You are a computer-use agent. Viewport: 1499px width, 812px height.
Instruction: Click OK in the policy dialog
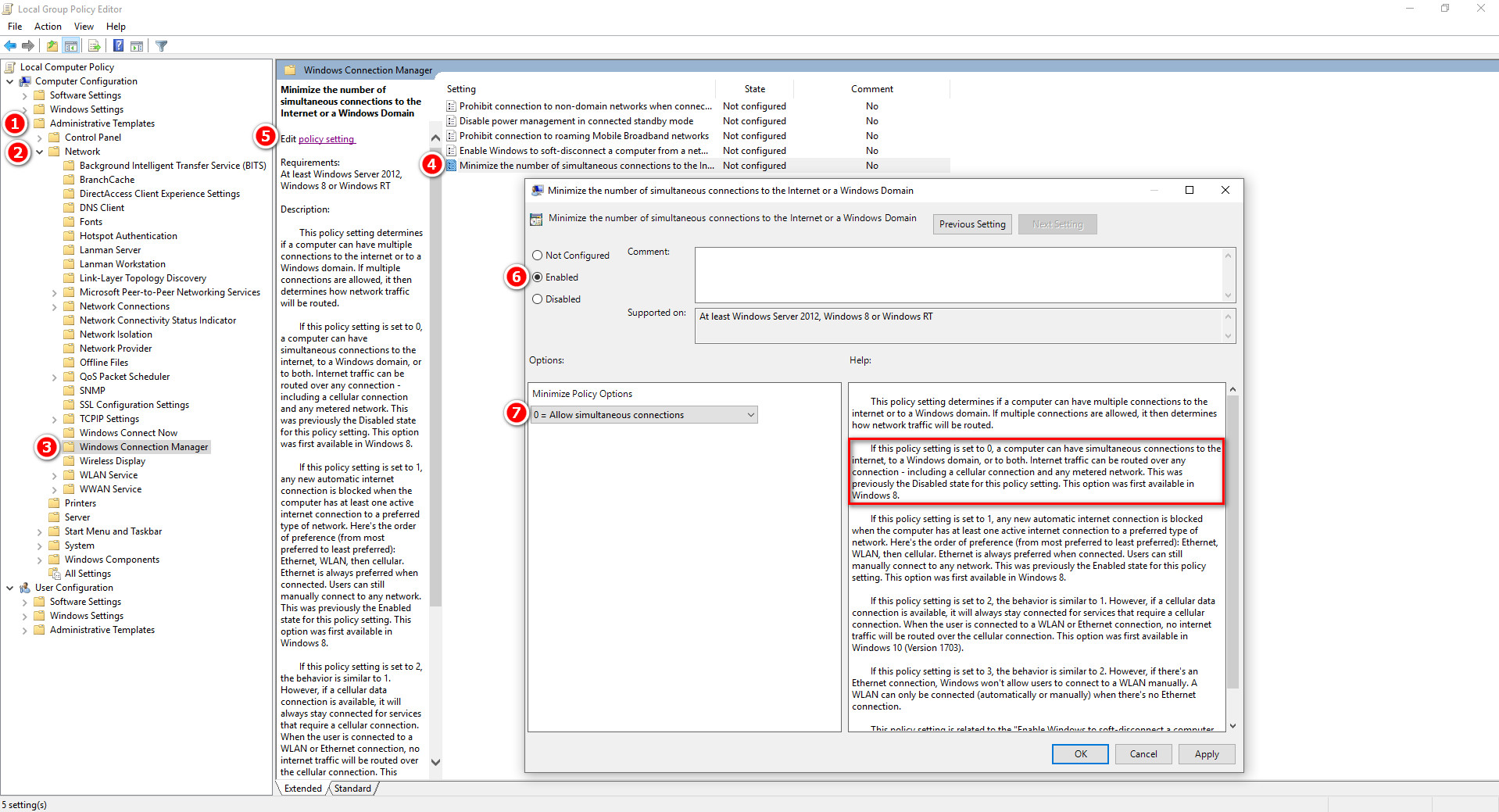pos(1080,754)
